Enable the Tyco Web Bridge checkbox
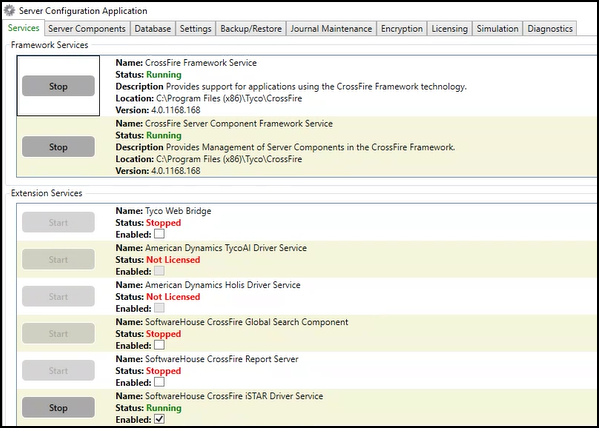Viewport: 599px width, 428px height. 159,233
